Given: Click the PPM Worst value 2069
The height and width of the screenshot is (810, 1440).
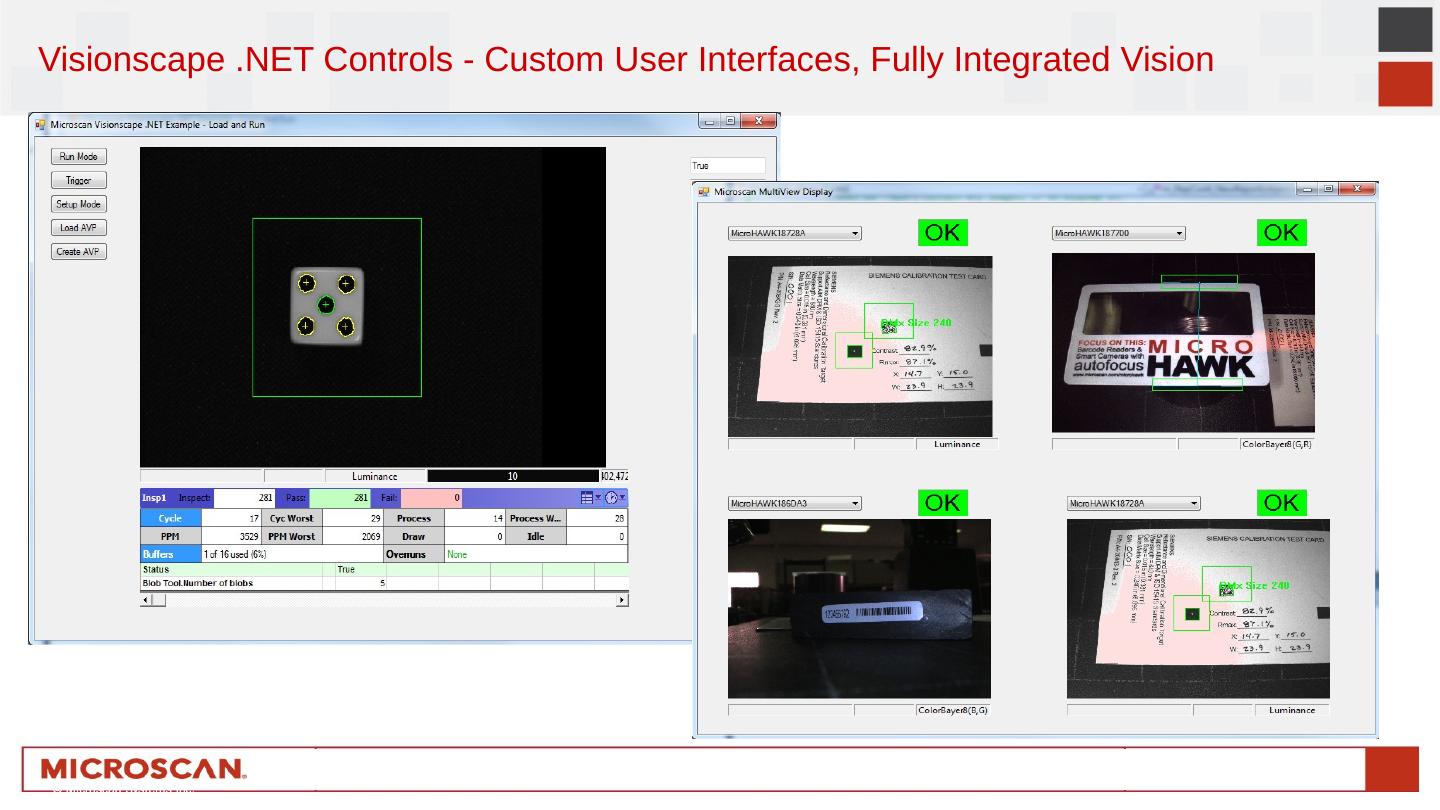Looking at the screenshot, I should (353, 536).
